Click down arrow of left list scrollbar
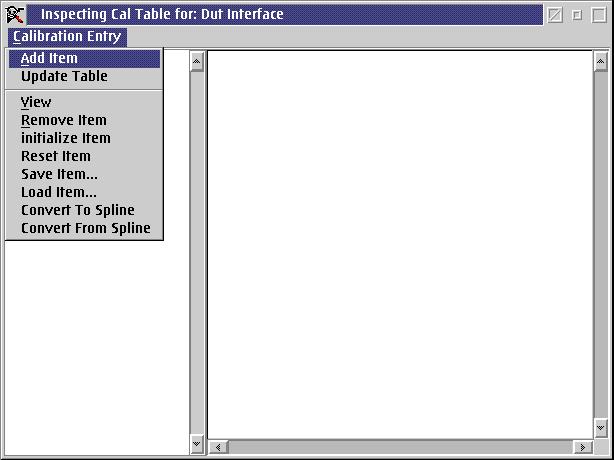Screen dimensions: 614x460 (197, 444)
